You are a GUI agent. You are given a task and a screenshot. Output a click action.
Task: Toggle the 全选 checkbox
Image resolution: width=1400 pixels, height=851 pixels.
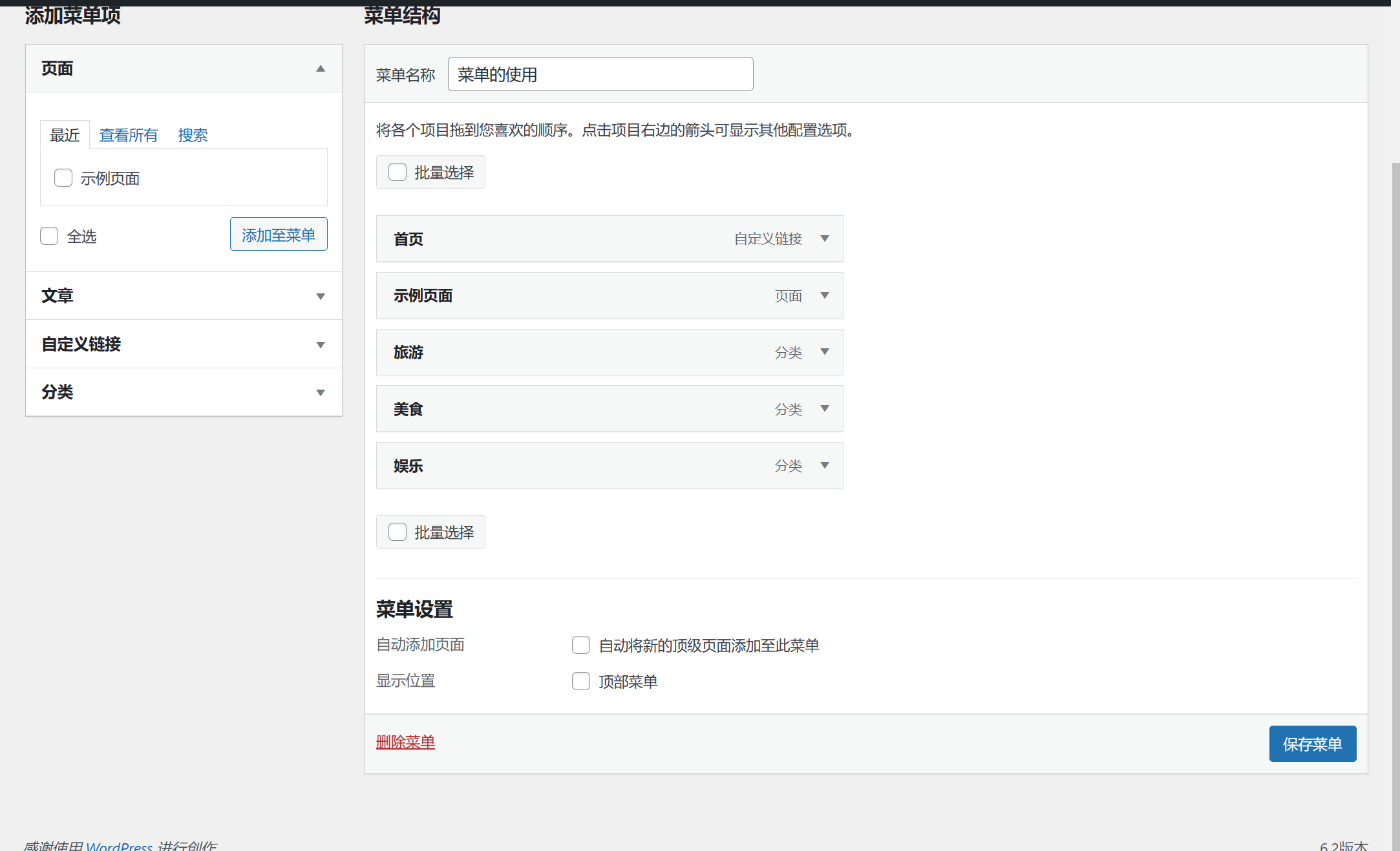click(49, 236)
